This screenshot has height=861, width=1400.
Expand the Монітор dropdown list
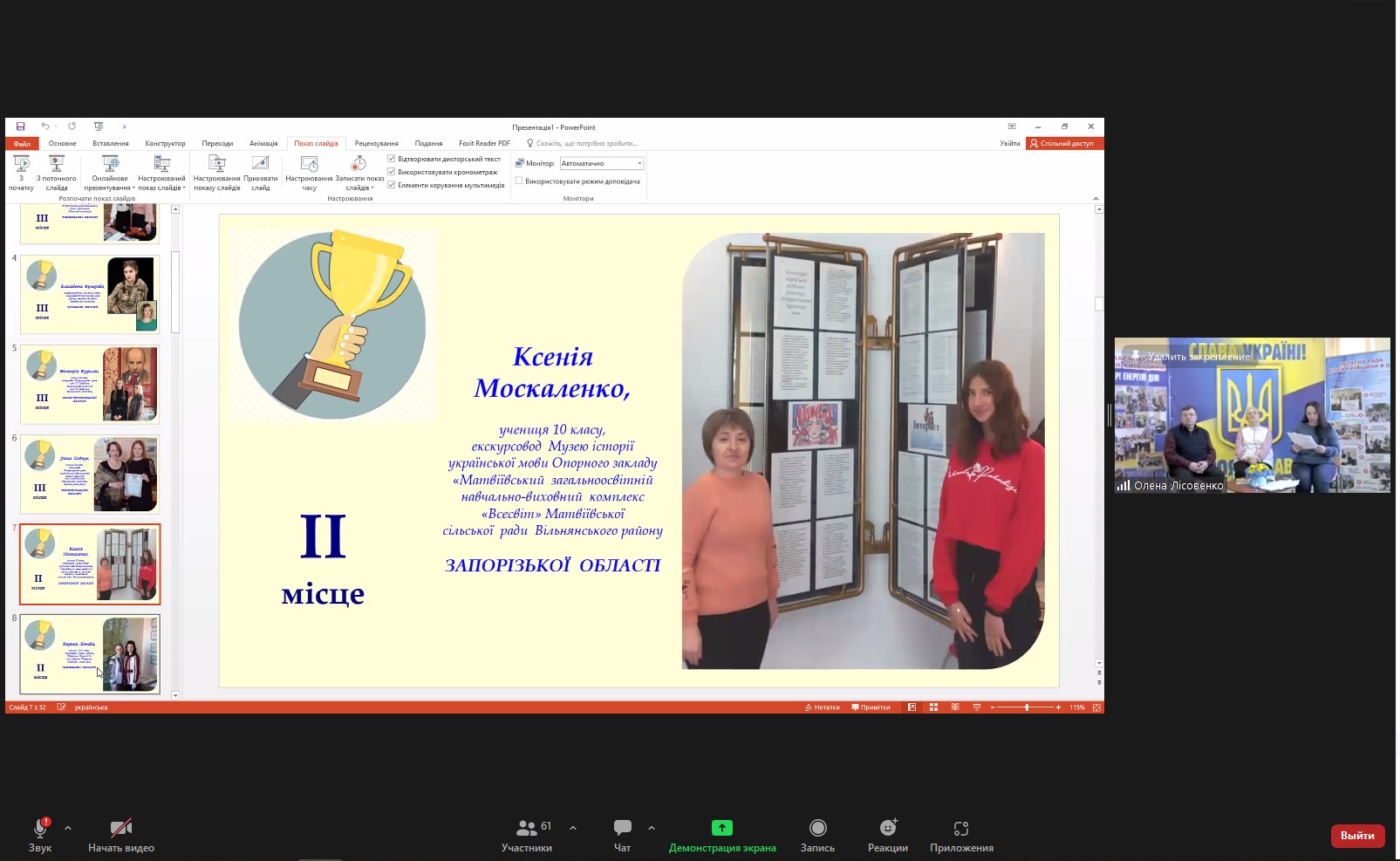click(639, 163)
